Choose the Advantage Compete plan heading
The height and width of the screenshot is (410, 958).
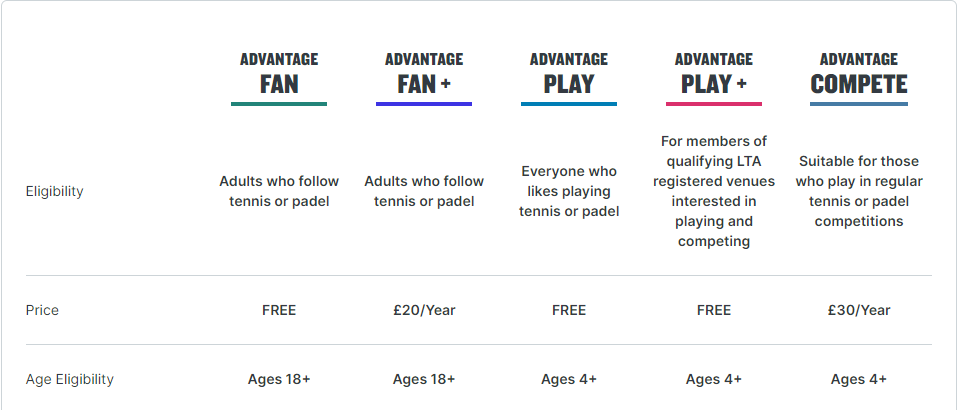[859, 74]
